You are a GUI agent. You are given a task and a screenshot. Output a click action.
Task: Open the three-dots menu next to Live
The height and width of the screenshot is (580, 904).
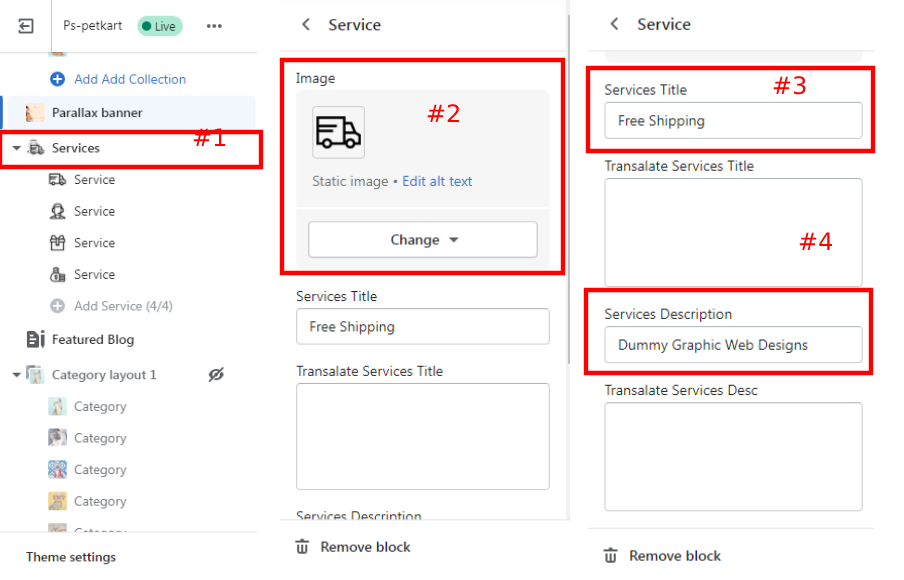tap(214, 26)
